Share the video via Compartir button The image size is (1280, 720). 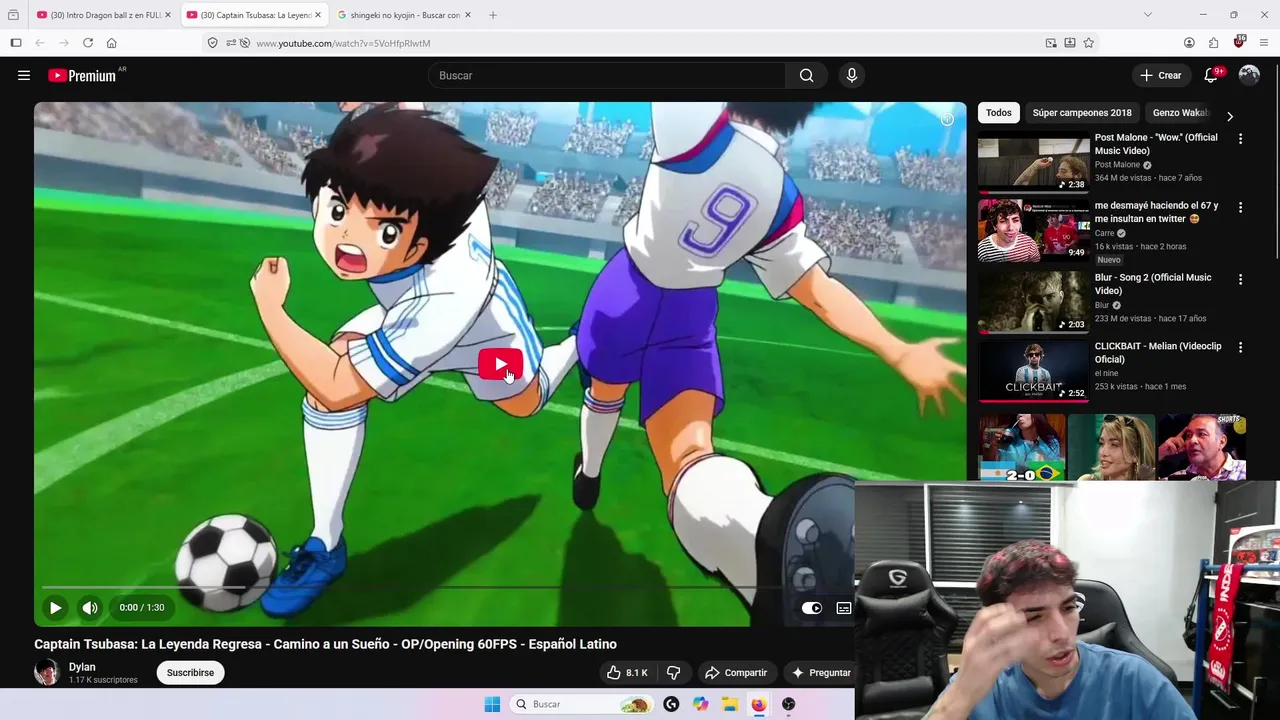click(x=736, y=673)
